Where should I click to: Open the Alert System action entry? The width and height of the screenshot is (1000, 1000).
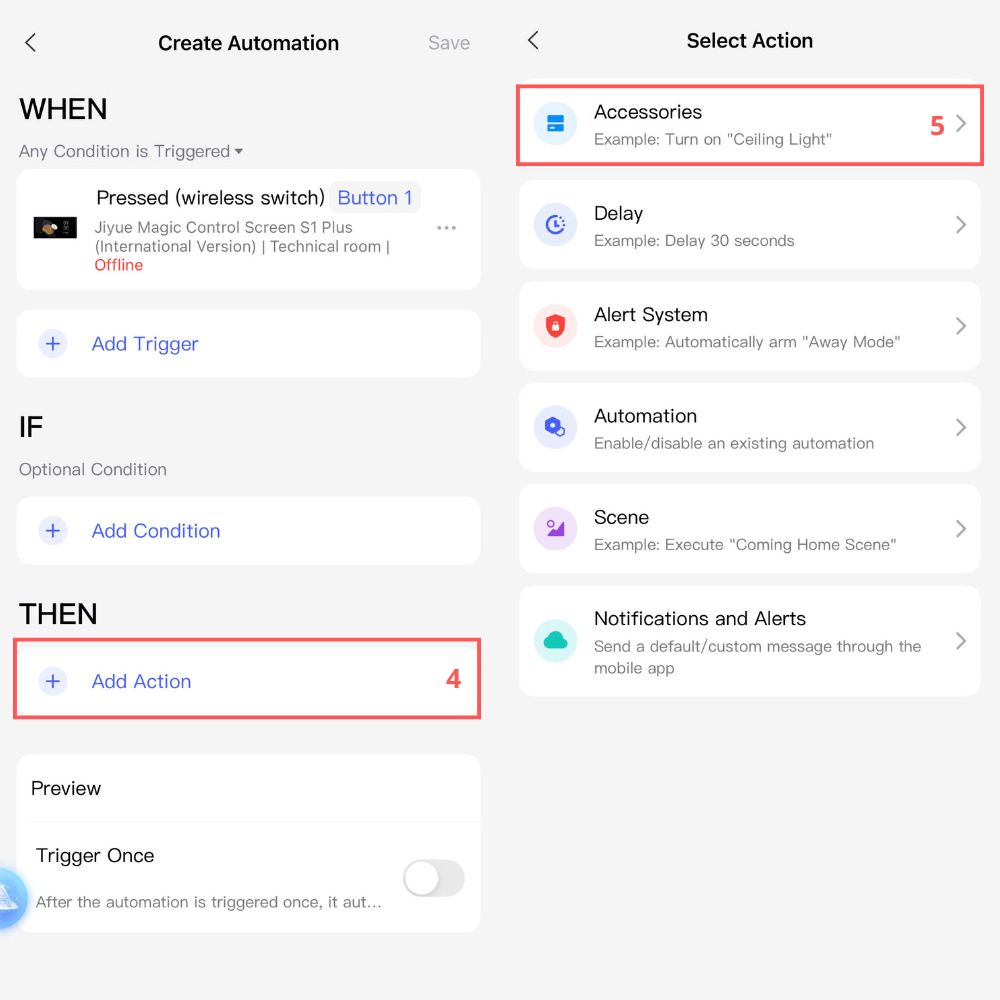748,326
